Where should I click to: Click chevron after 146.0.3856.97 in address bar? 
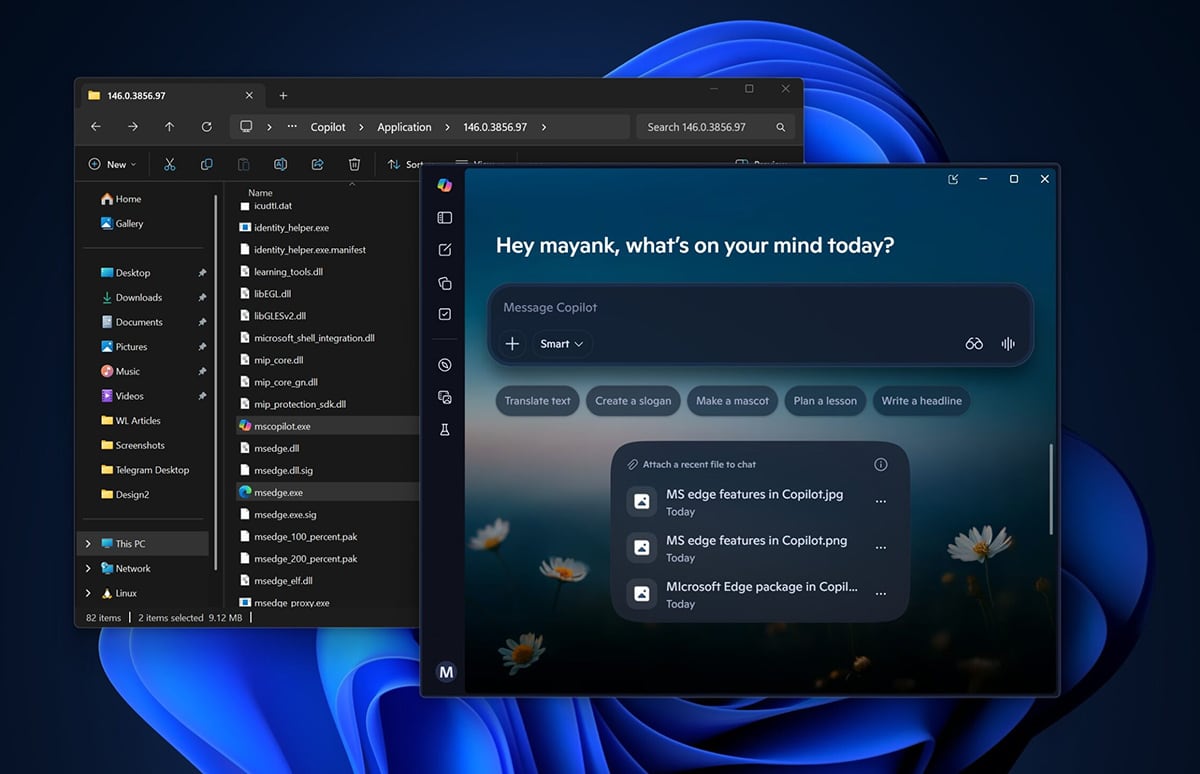[x=544, y=127]
